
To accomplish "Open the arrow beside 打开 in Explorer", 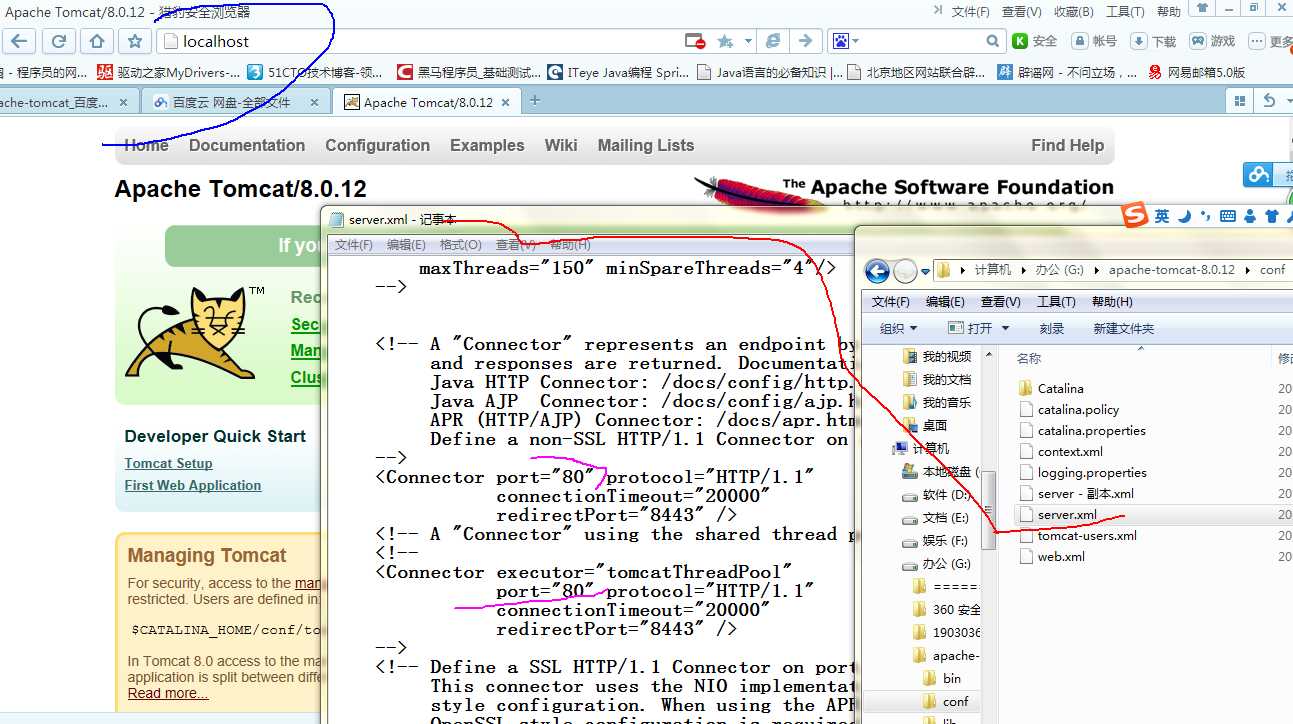I will (x=1005, y=328).
